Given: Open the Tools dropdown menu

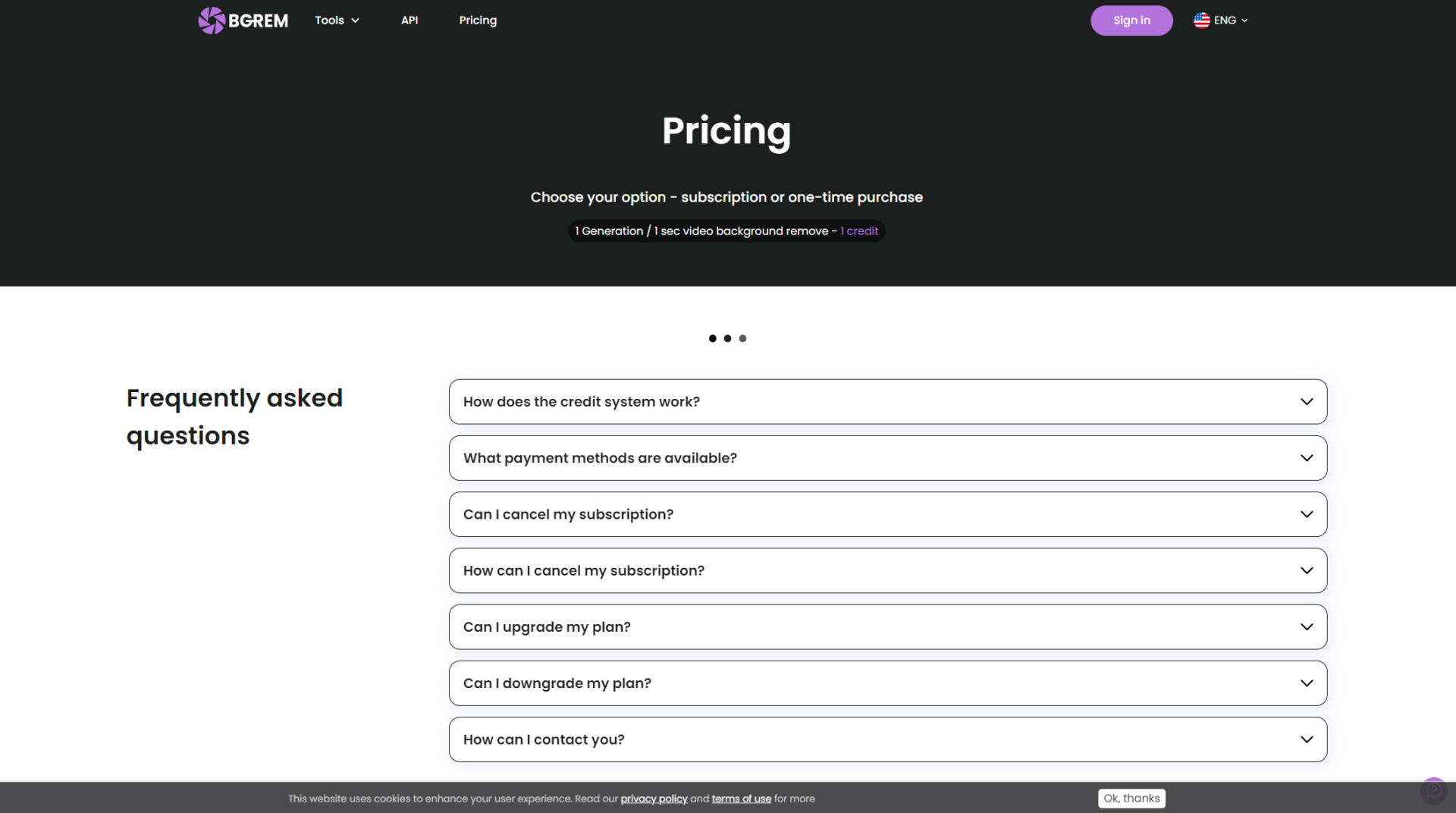Looking at the screenshot, I should point(337,20).
